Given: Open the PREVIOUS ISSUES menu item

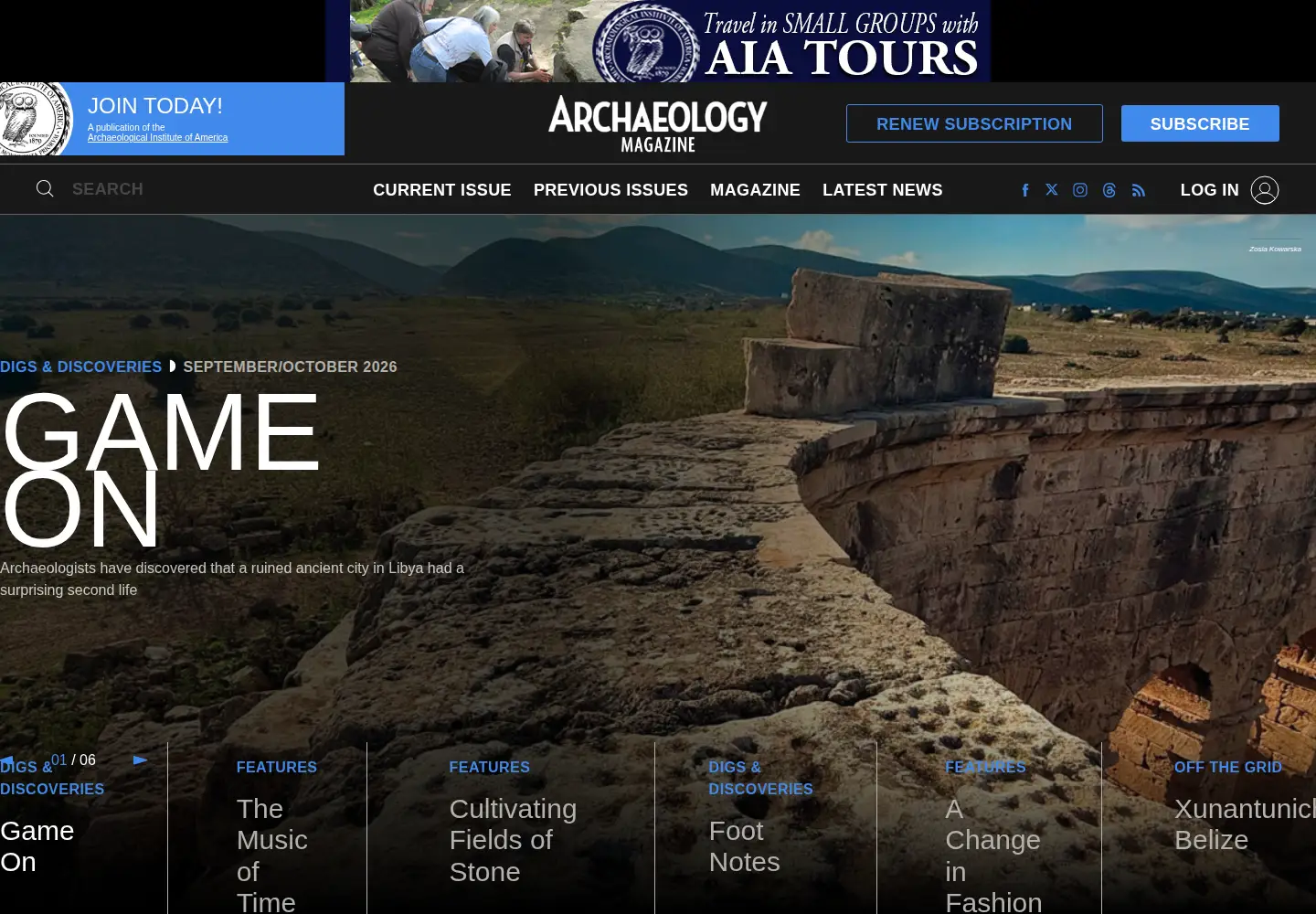Looking at the screenshot, I should click(610, 190).
